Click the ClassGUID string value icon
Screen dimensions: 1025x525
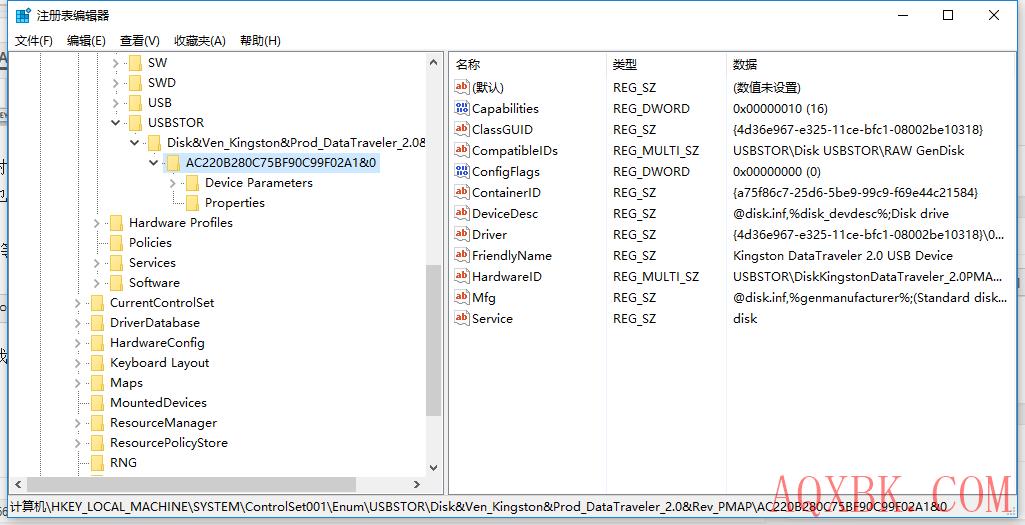[462, 129]
